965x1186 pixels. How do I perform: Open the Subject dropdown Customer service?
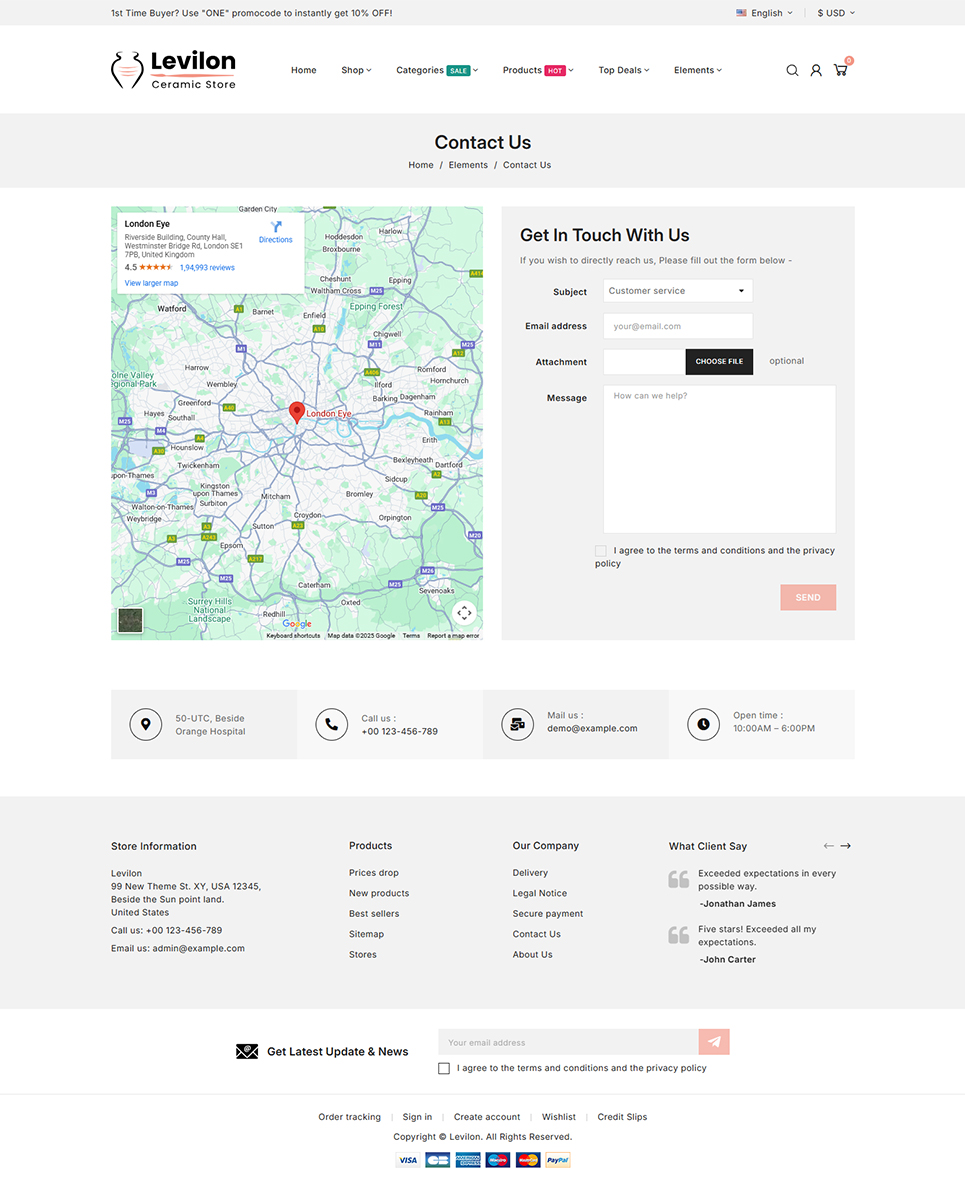677,291
